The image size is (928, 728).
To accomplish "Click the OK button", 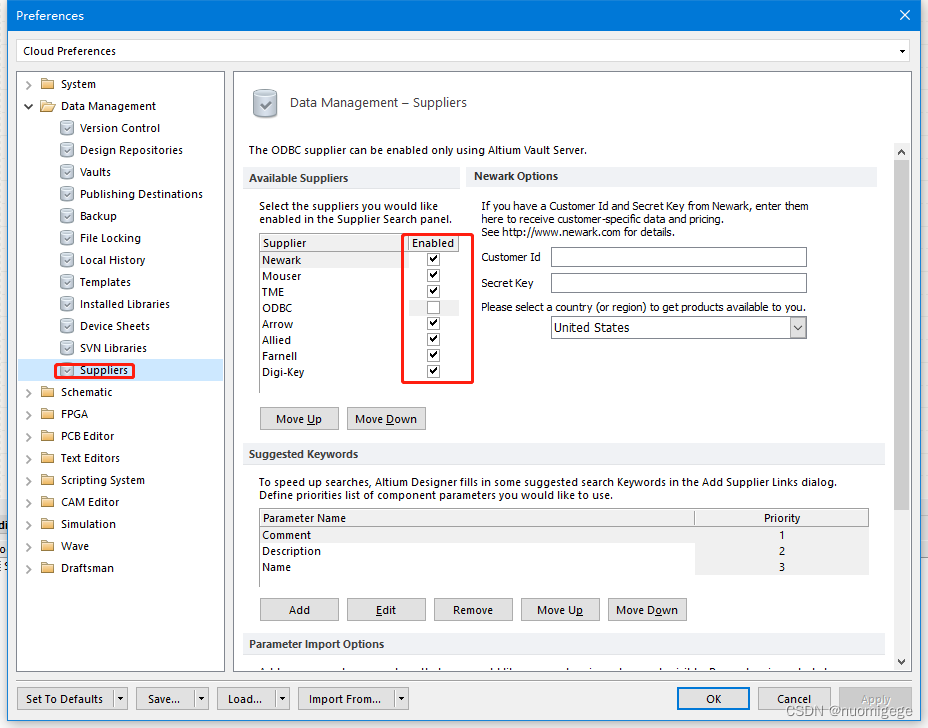I will (713, 699).
